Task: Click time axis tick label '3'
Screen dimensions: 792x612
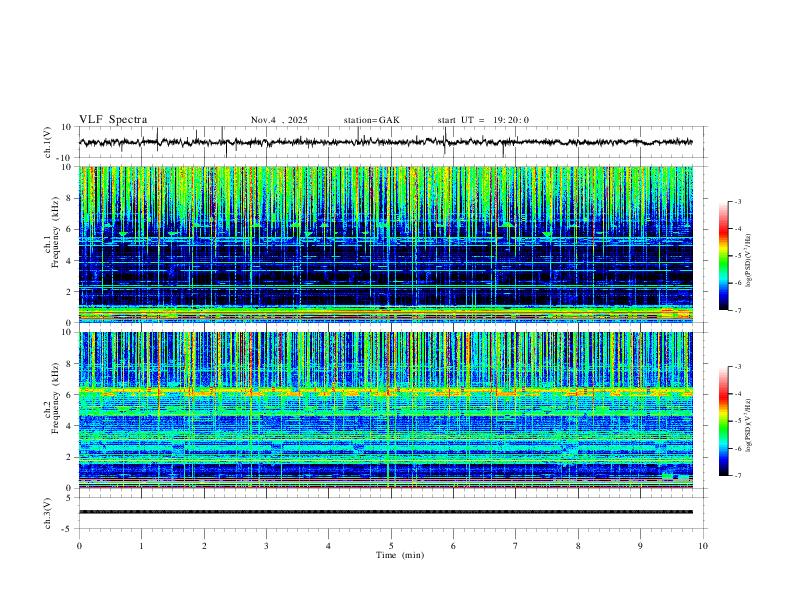Action: [266, 546]
